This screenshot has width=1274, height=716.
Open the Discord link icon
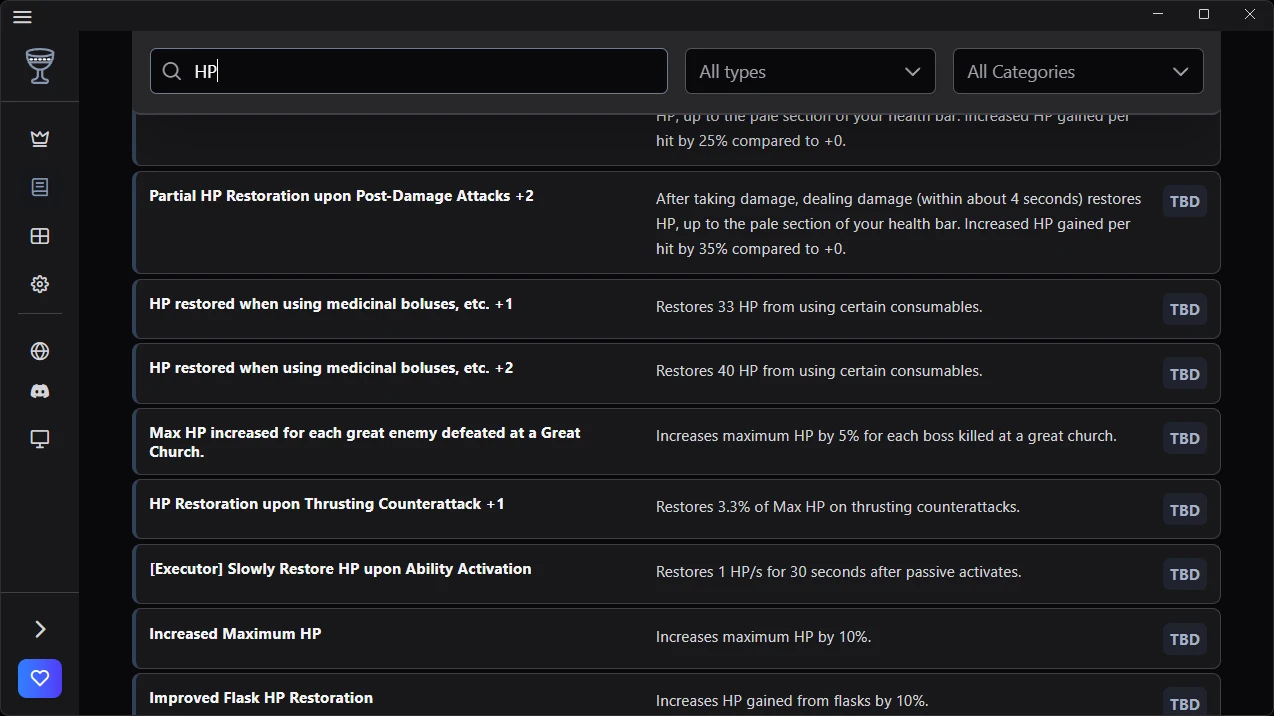point(40,392)
